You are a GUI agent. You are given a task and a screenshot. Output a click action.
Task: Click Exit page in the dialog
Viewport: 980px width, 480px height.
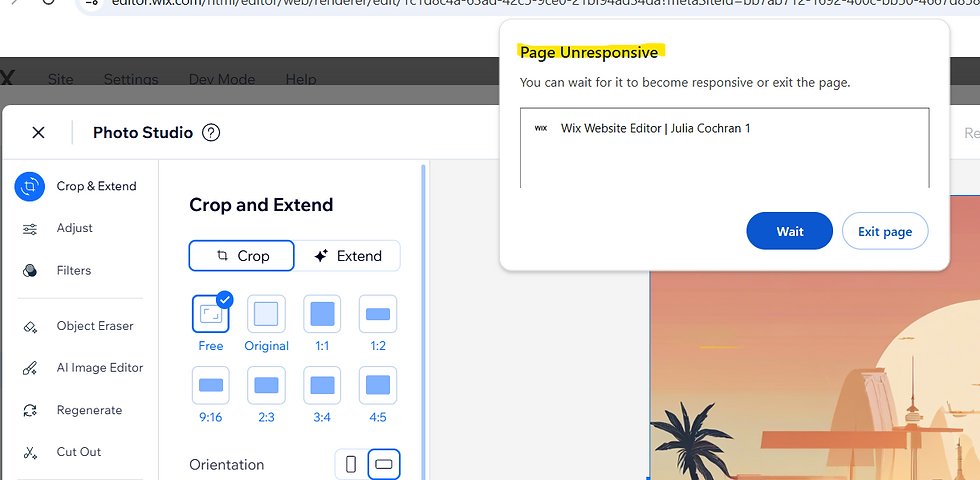pos(885,231)
